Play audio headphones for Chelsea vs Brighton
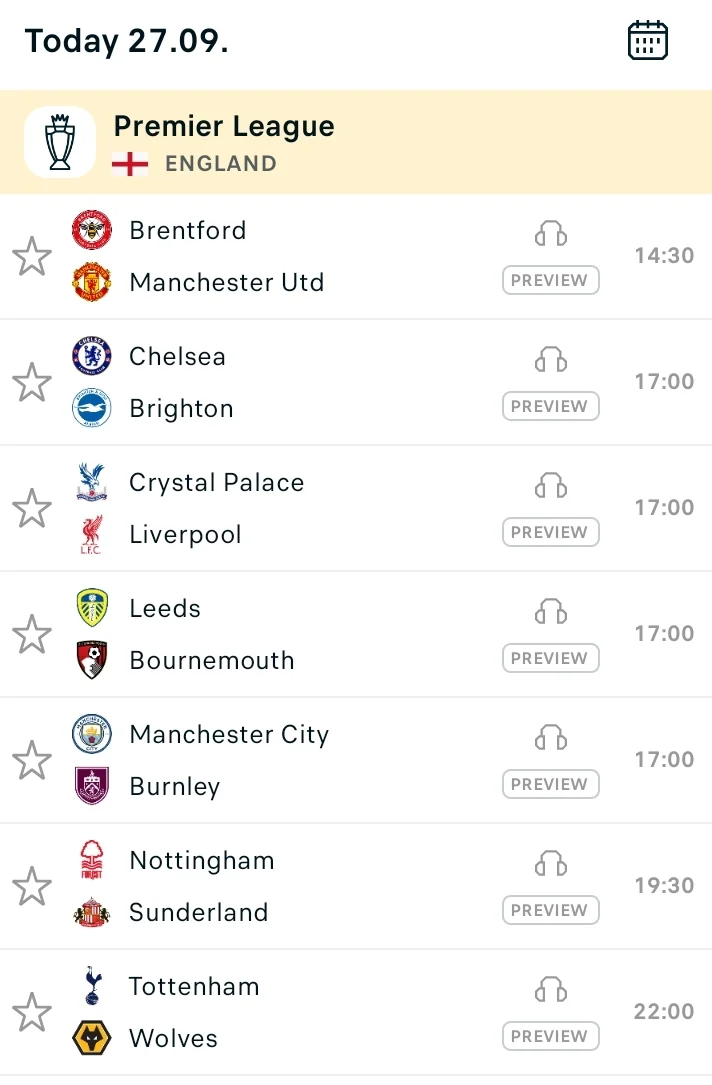 coord(551,359)
